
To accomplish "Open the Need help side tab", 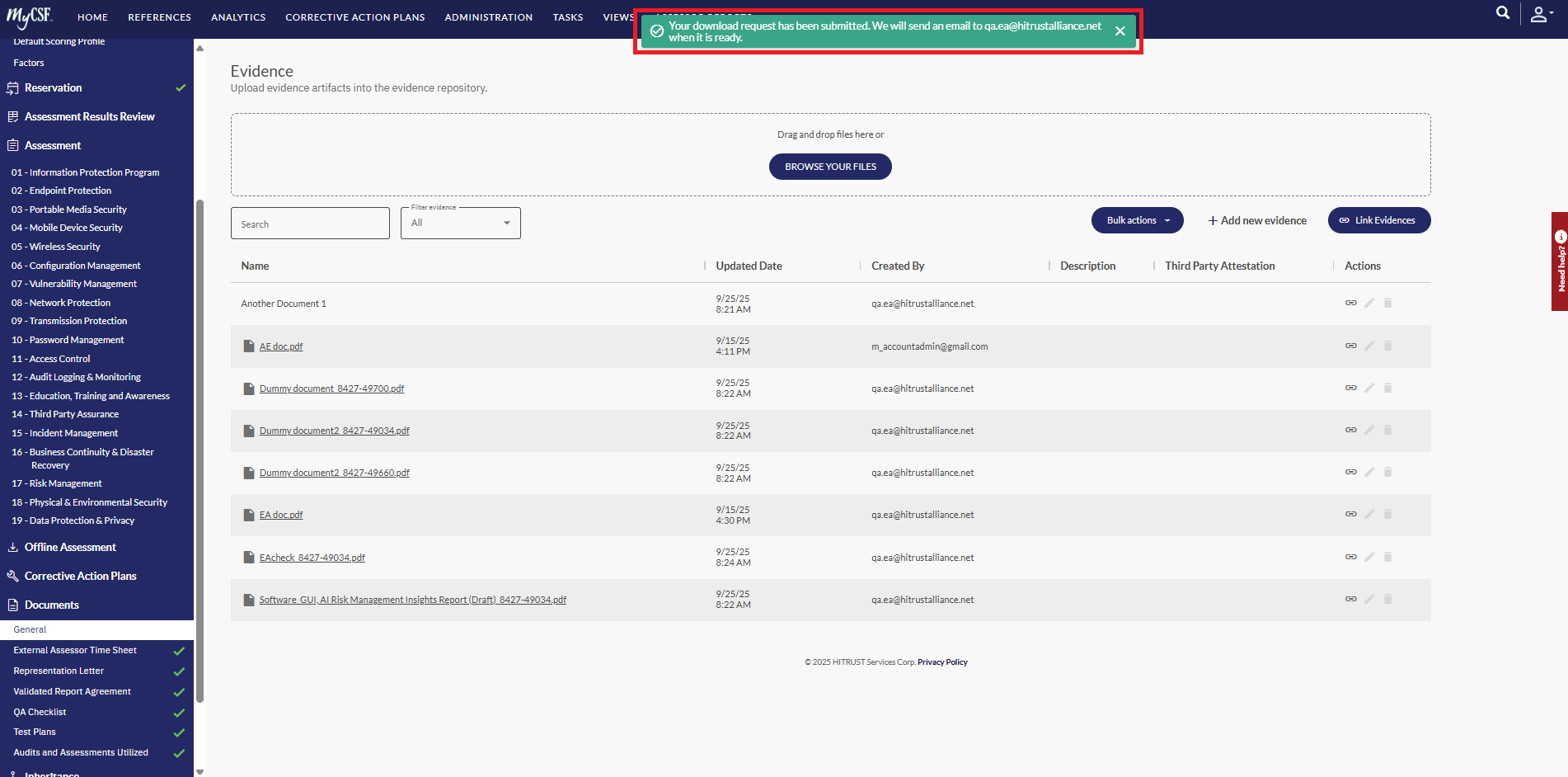I will pyautogui.click(x=1560, y=261).
